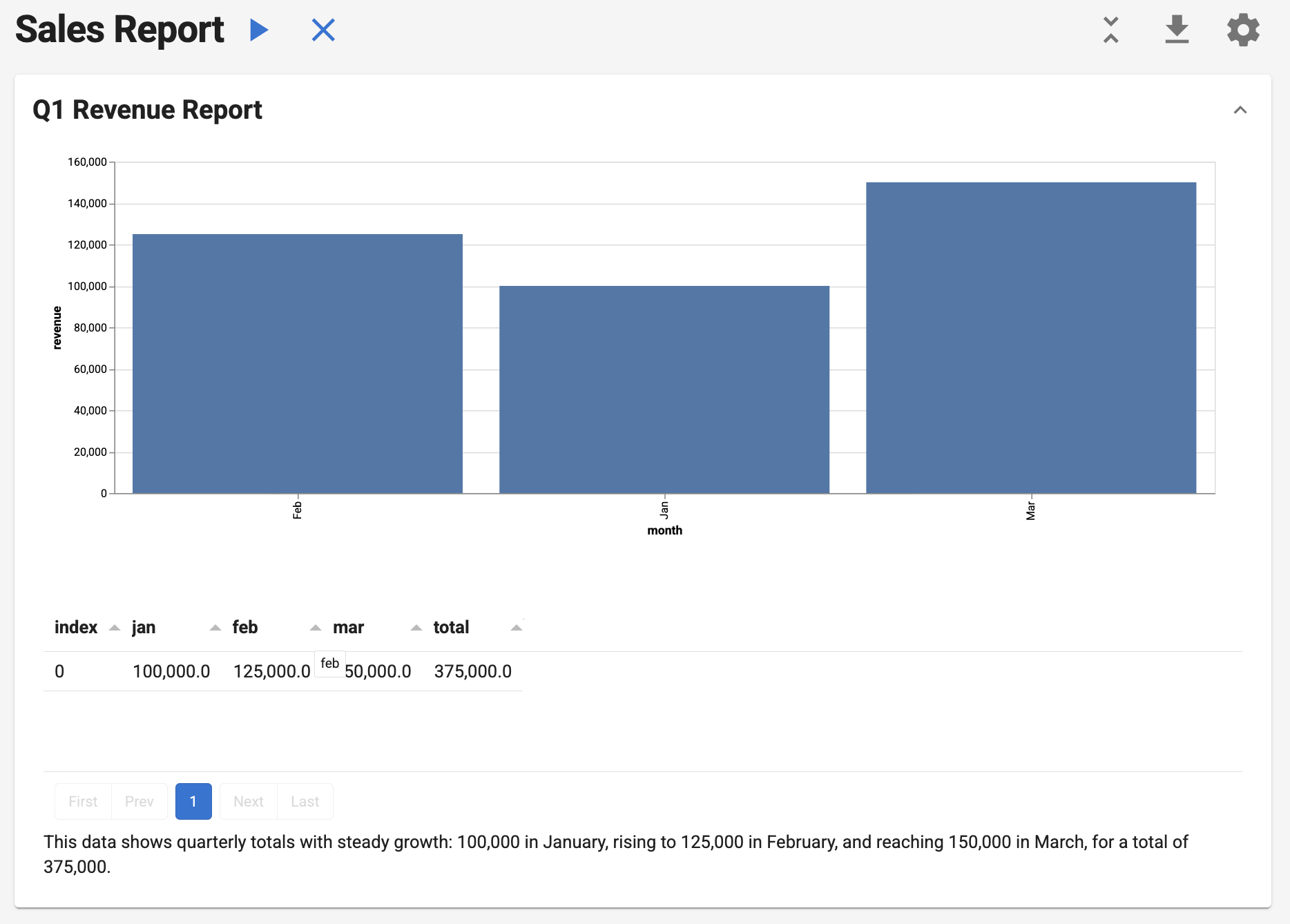Toggle sorting on the mar column
Viewport: 1290px width, 924px height.
pos(416,627)
